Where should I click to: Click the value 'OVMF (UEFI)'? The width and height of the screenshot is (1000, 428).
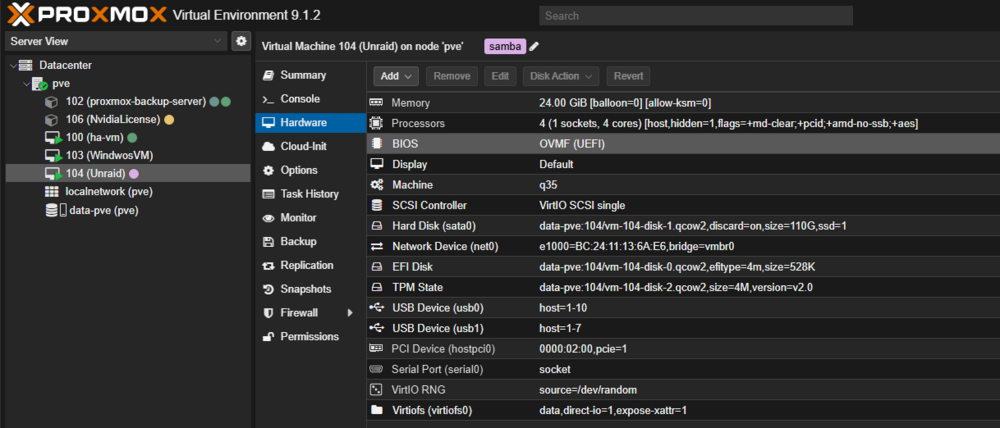click(572, 144)
